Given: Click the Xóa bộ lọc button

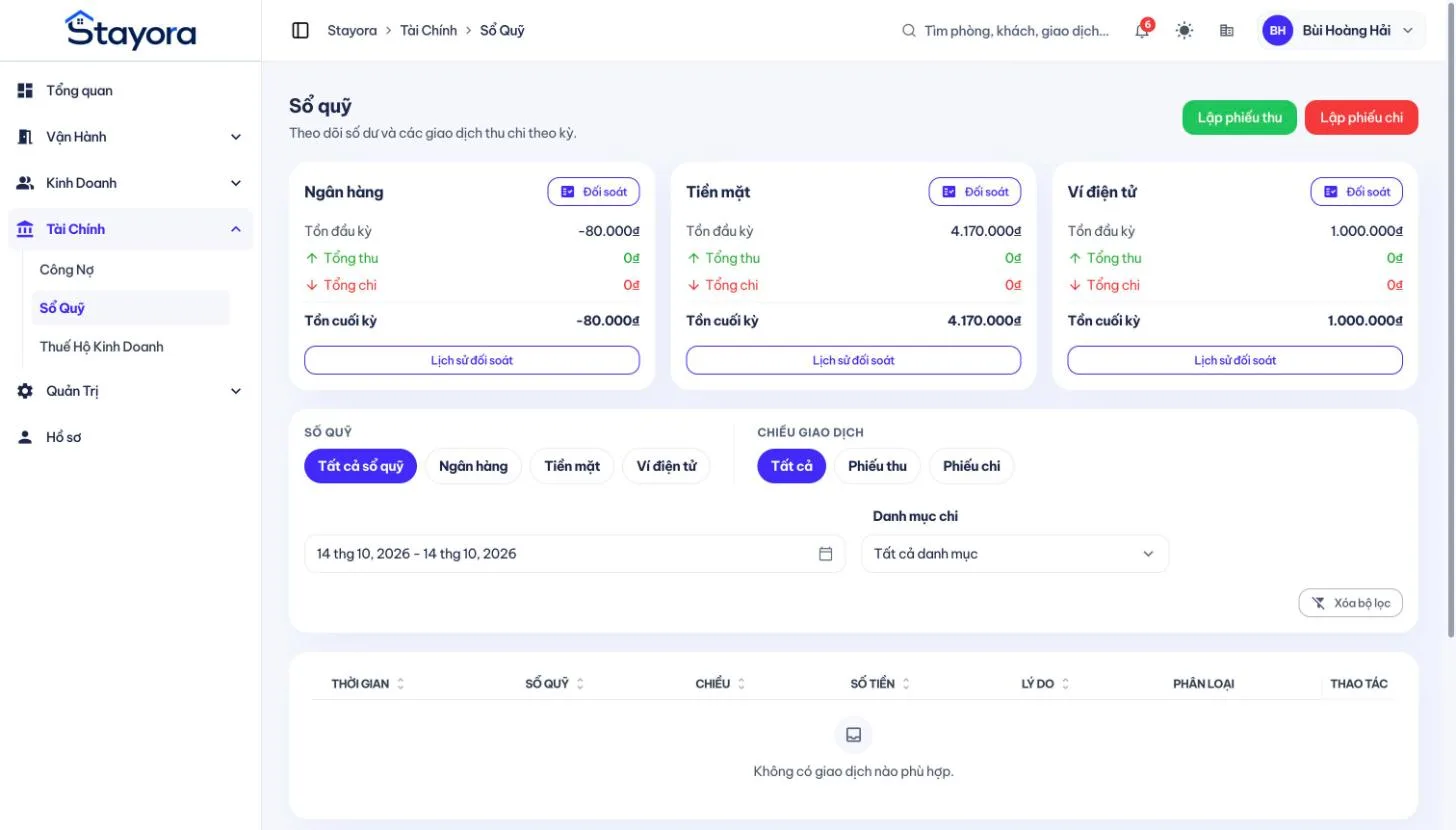Looking at the screenshot, I should (1350, 603).
